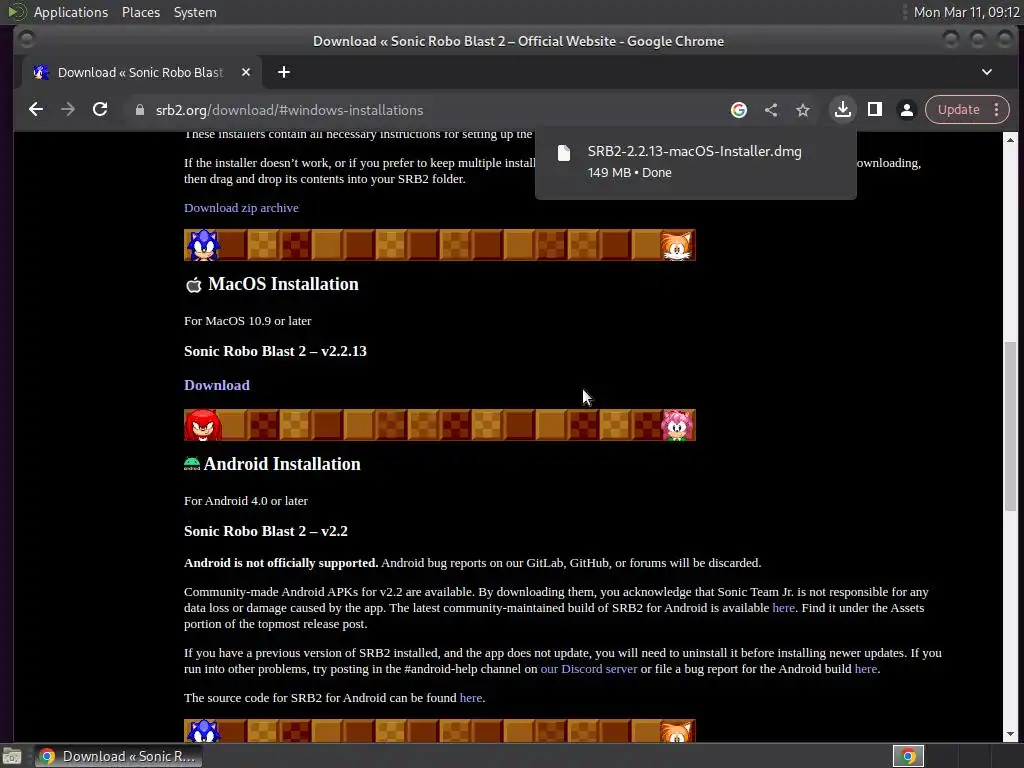Open the 'our Discord server' link
This screenshot has width=1024, height=768.
[x=588, y=669]
